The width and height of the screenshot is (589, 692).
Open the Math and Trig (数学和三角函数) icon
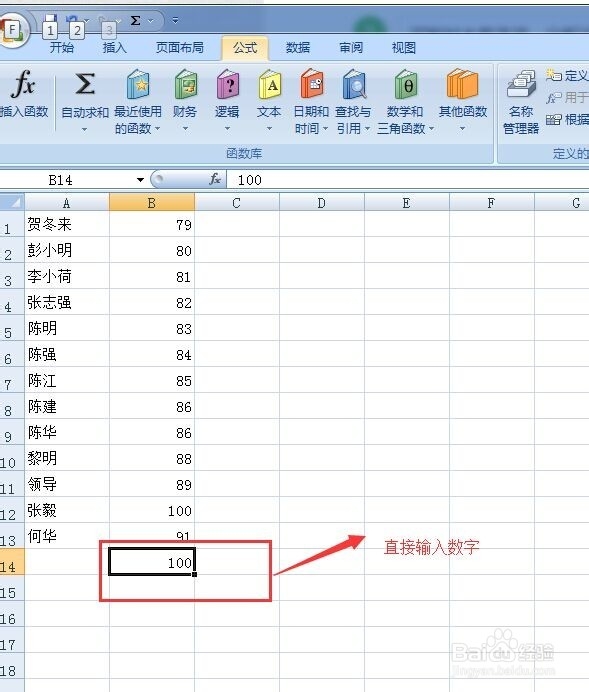tap(405, 84)
